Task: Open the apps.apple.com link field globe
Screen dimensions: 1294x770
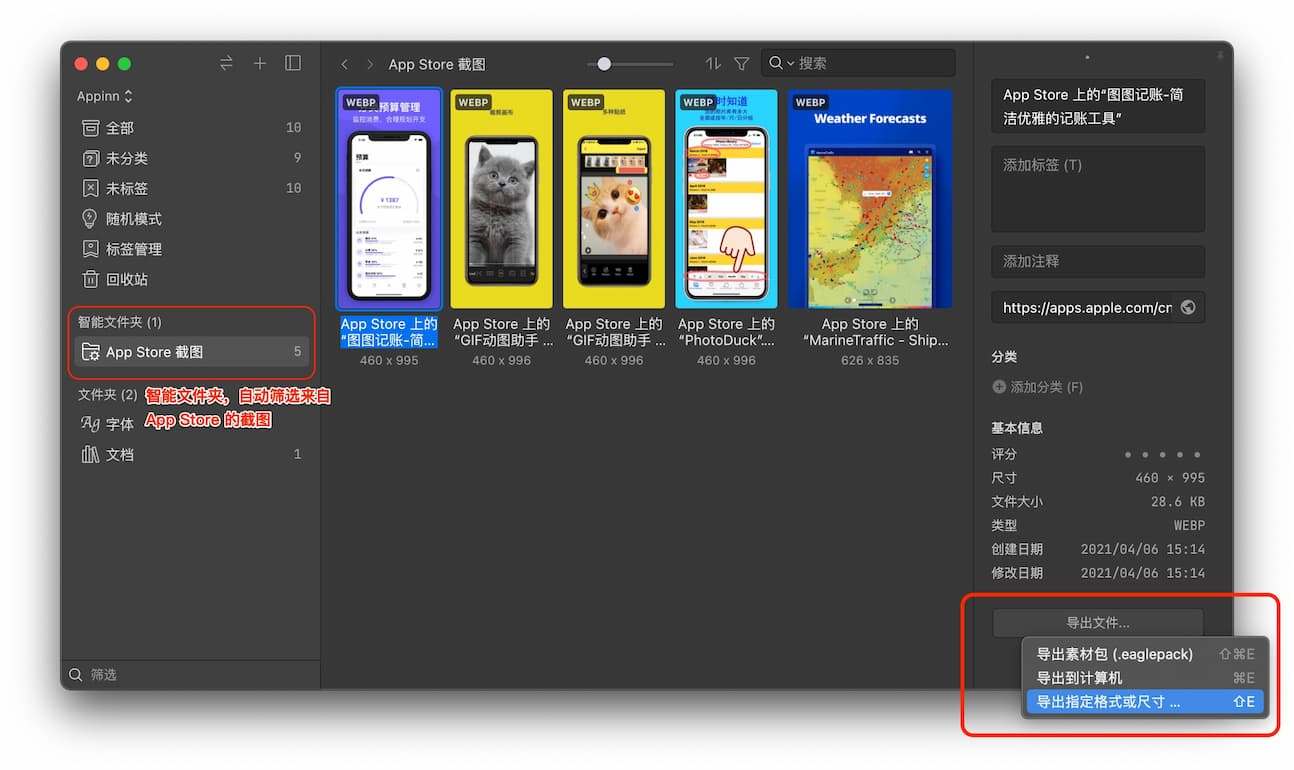Action: point(1188,307)
